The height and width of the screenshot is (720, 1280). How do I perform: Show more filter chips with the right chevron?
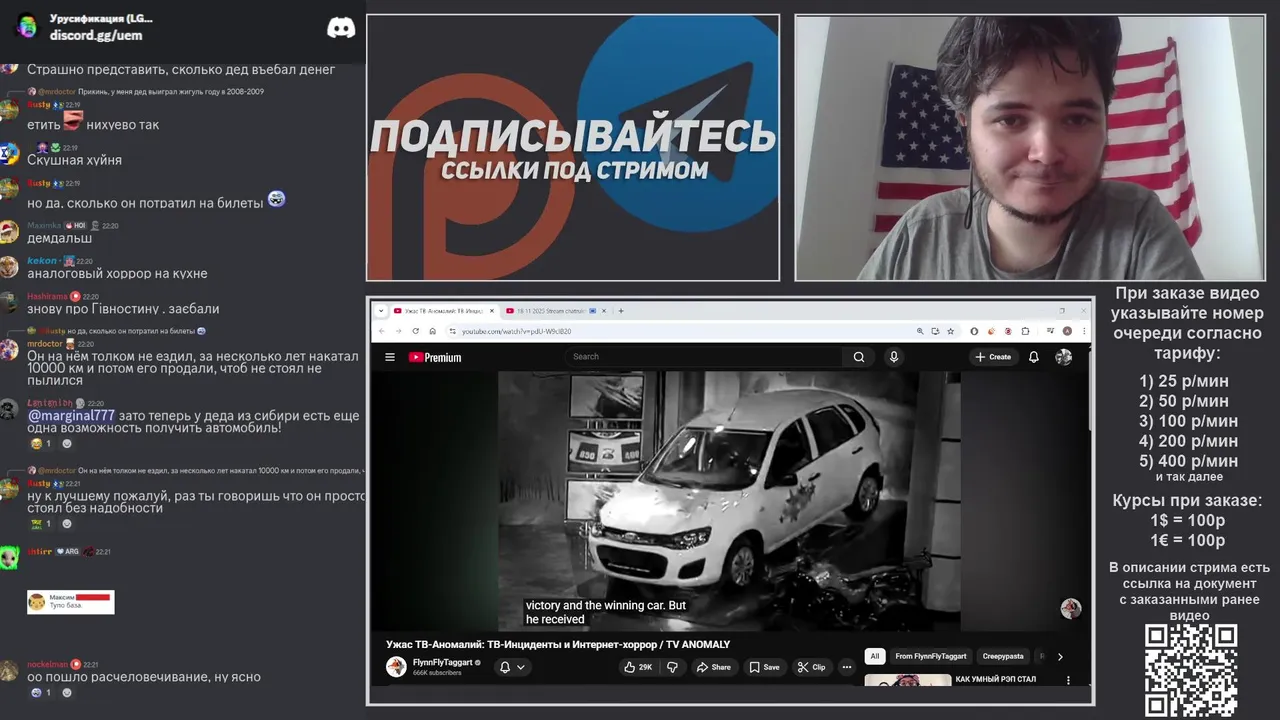1060,657
